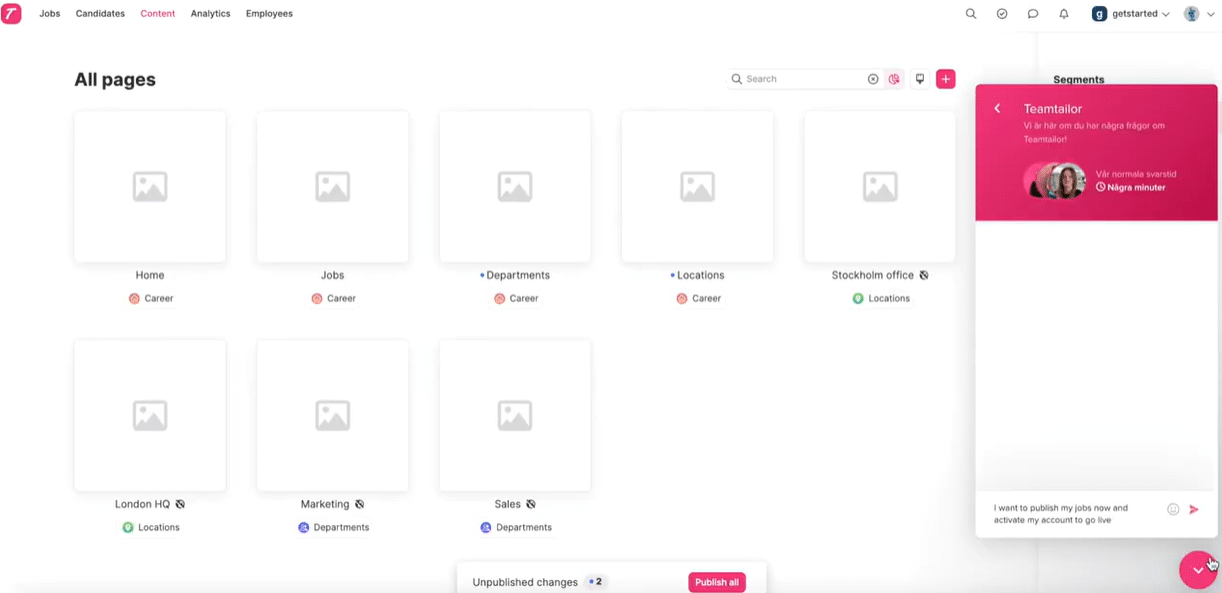Open the Content menu
This screenshot has width=1222, height=593.
coord(158,14)
